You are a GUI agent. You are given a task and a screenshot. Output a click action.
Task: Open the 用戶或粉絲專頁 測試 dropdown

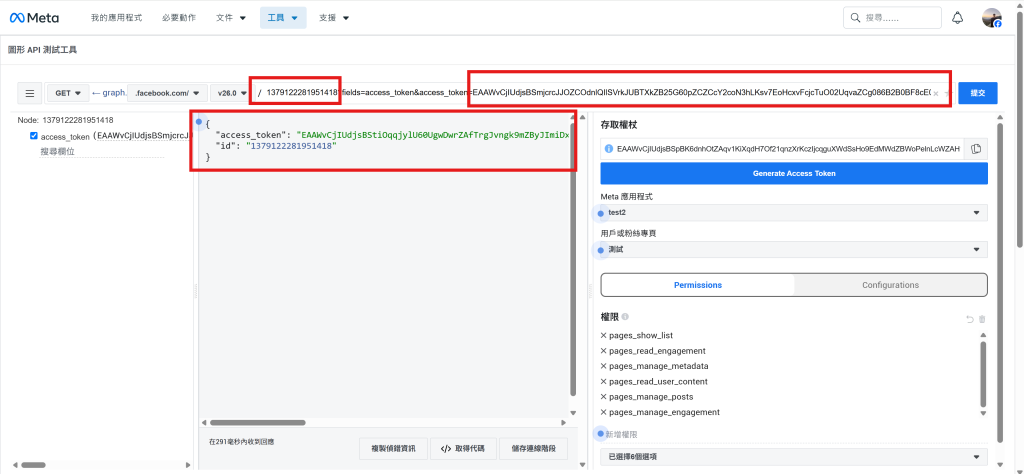click(793, 250)
